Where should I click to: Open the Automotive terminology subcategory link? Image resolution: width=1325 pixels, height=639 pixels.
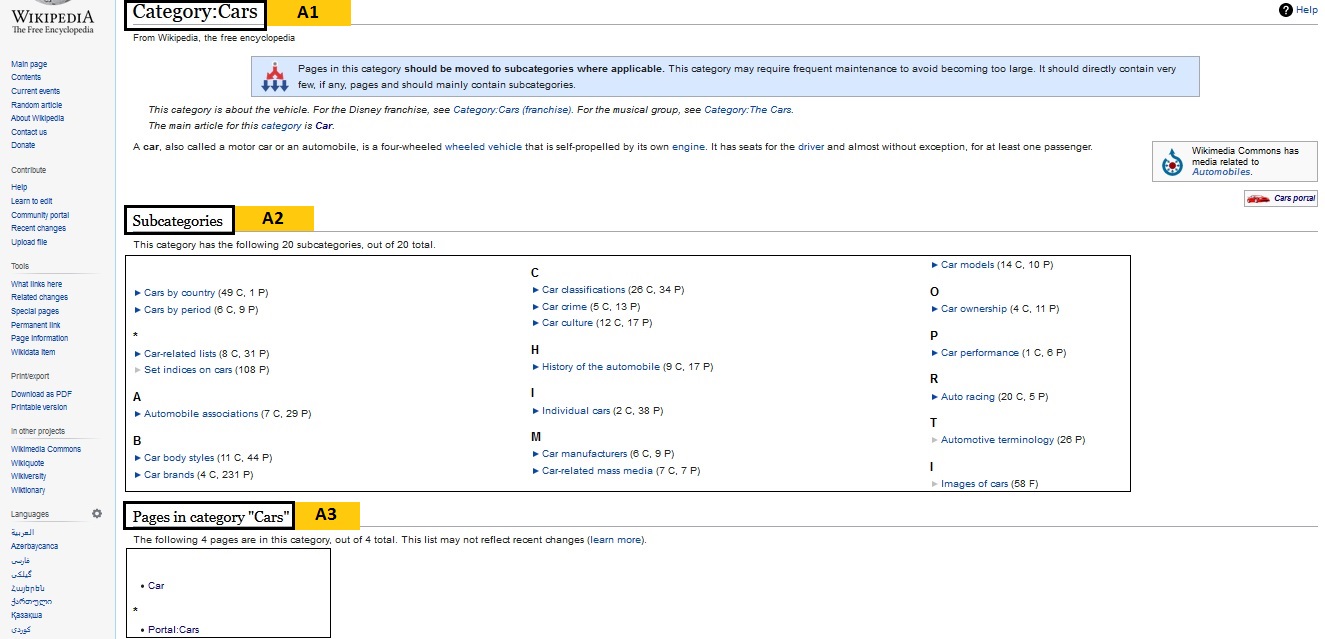(x=997, y=440)
